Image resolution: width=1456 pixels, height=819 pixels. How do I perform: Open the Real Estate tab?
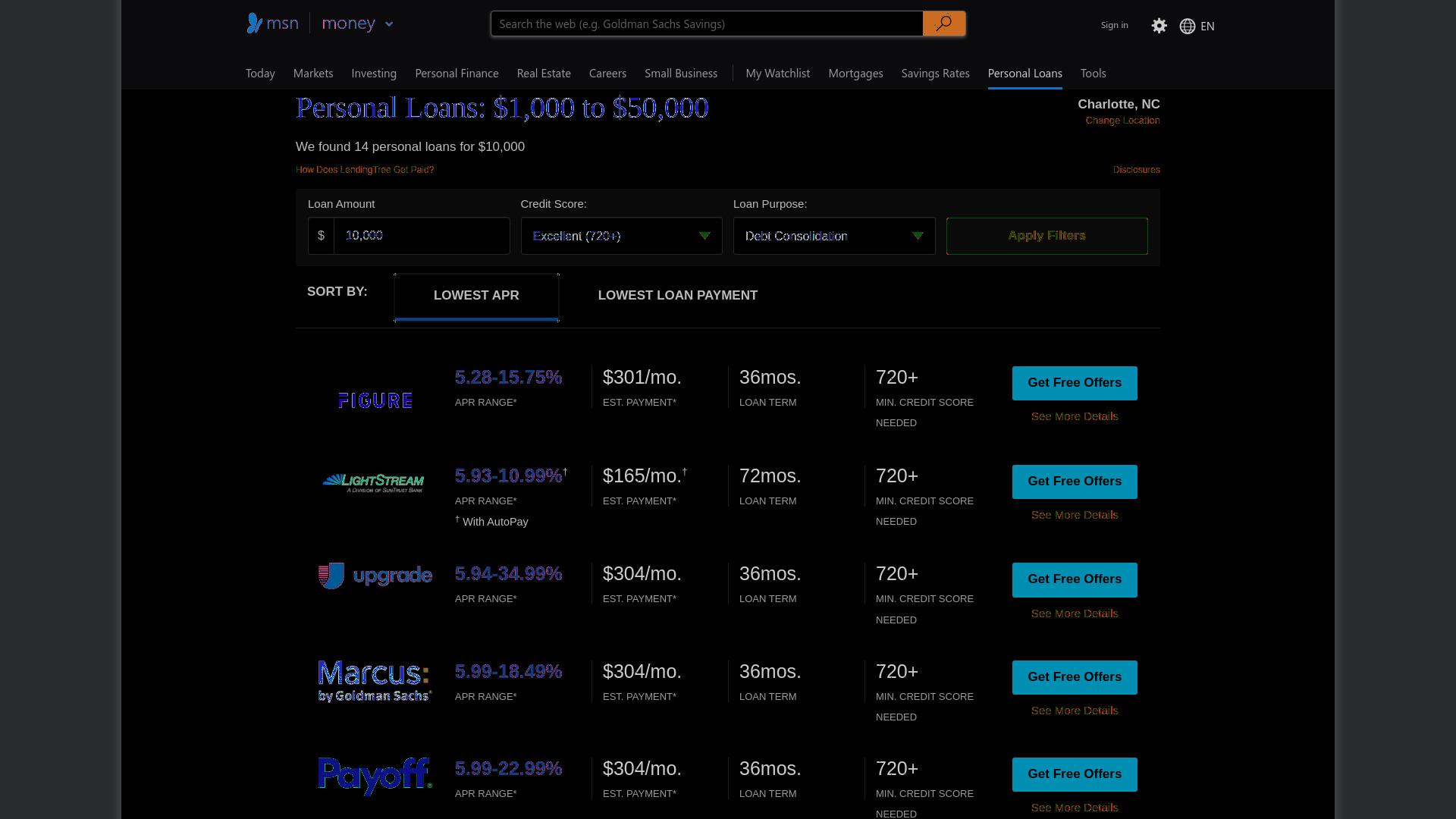click(544, 74)
